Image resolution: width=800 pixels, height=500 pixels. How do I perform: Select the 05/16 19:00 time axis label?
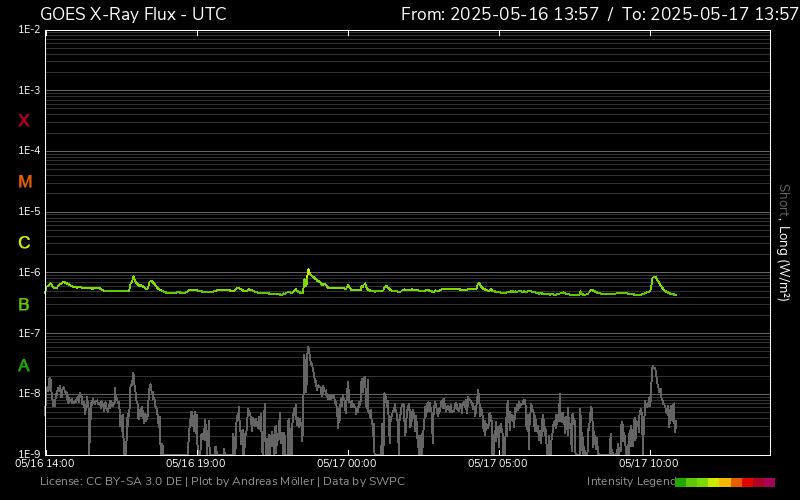pyautogui.click(x=195, y=463)
